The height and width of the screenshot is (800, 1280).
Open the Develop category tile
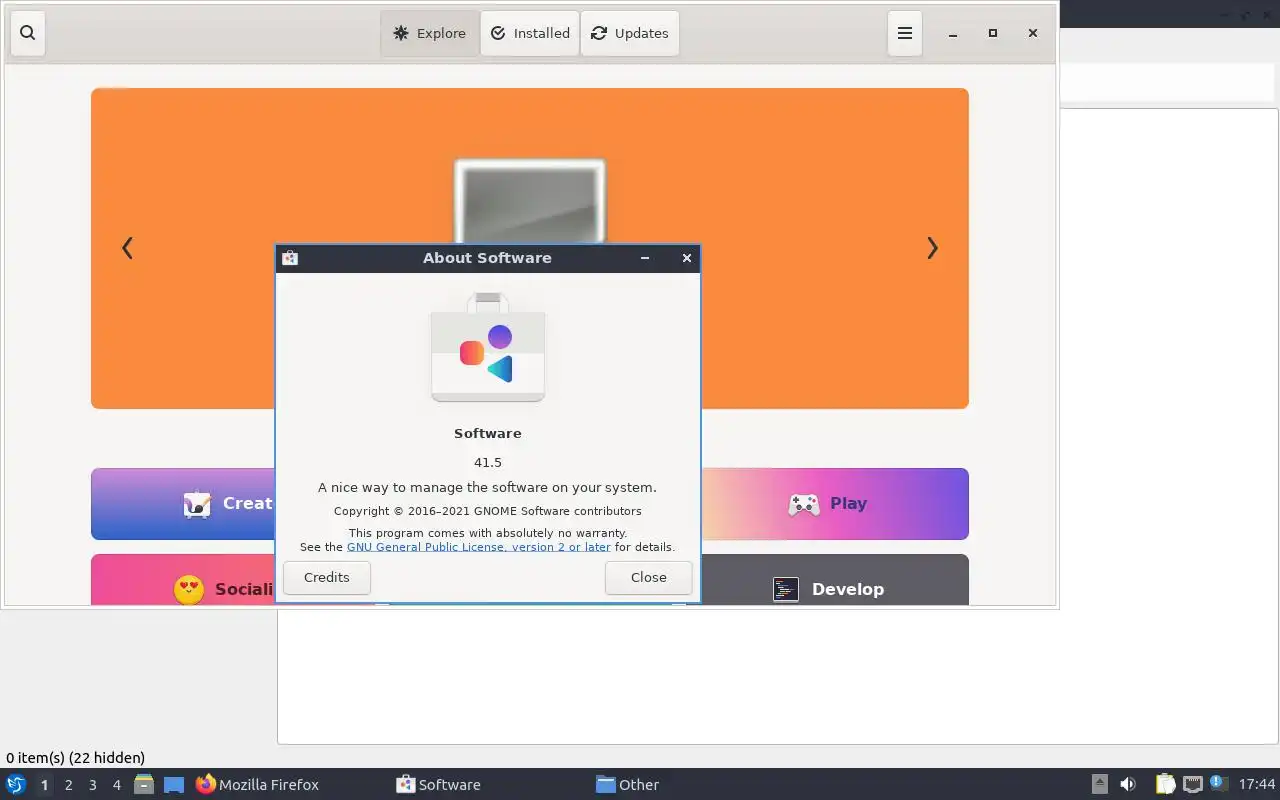pos(835,580)
